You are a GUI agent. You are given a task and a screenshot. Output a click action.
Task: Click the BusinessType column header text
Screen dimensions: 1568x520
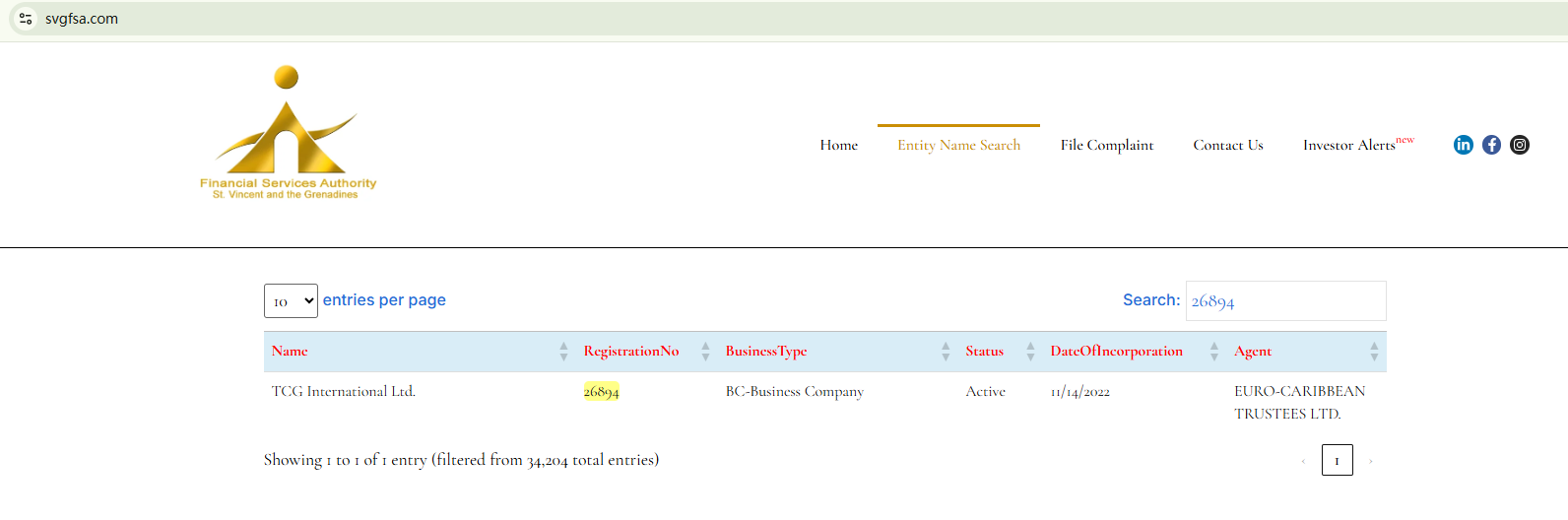(x=766, y=352)
